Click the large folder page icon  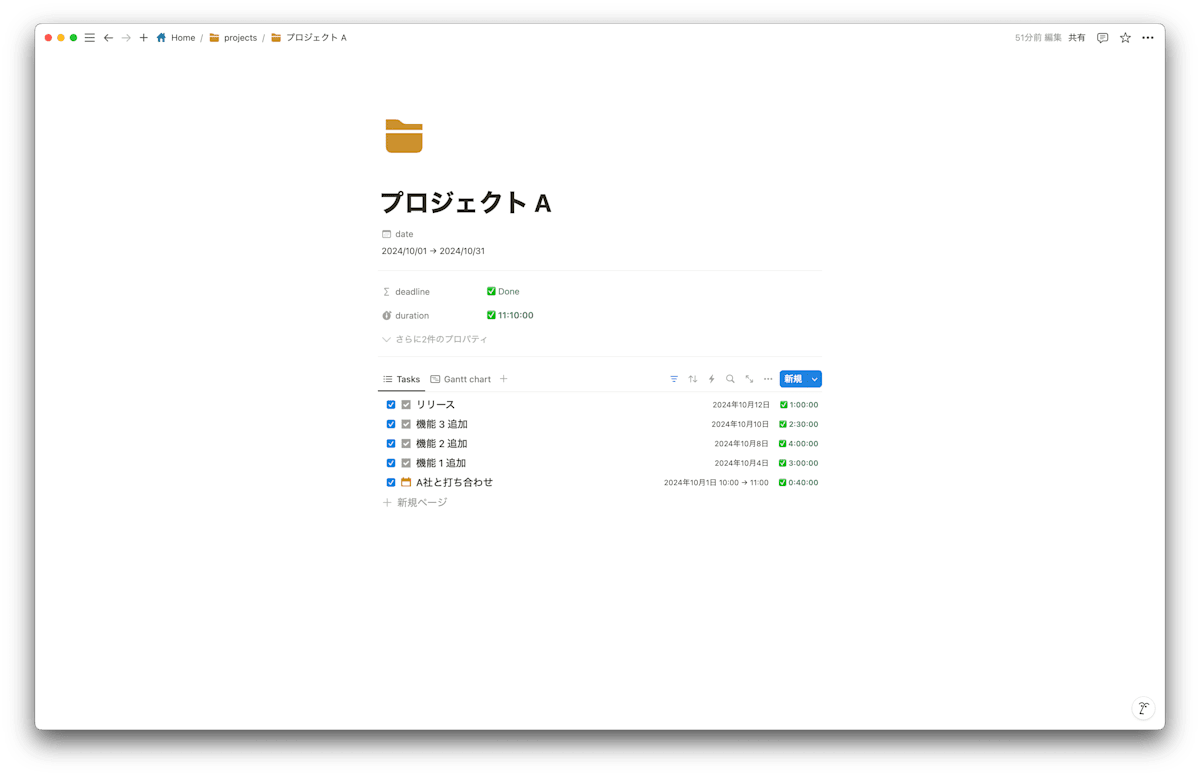tap(404, 136)
